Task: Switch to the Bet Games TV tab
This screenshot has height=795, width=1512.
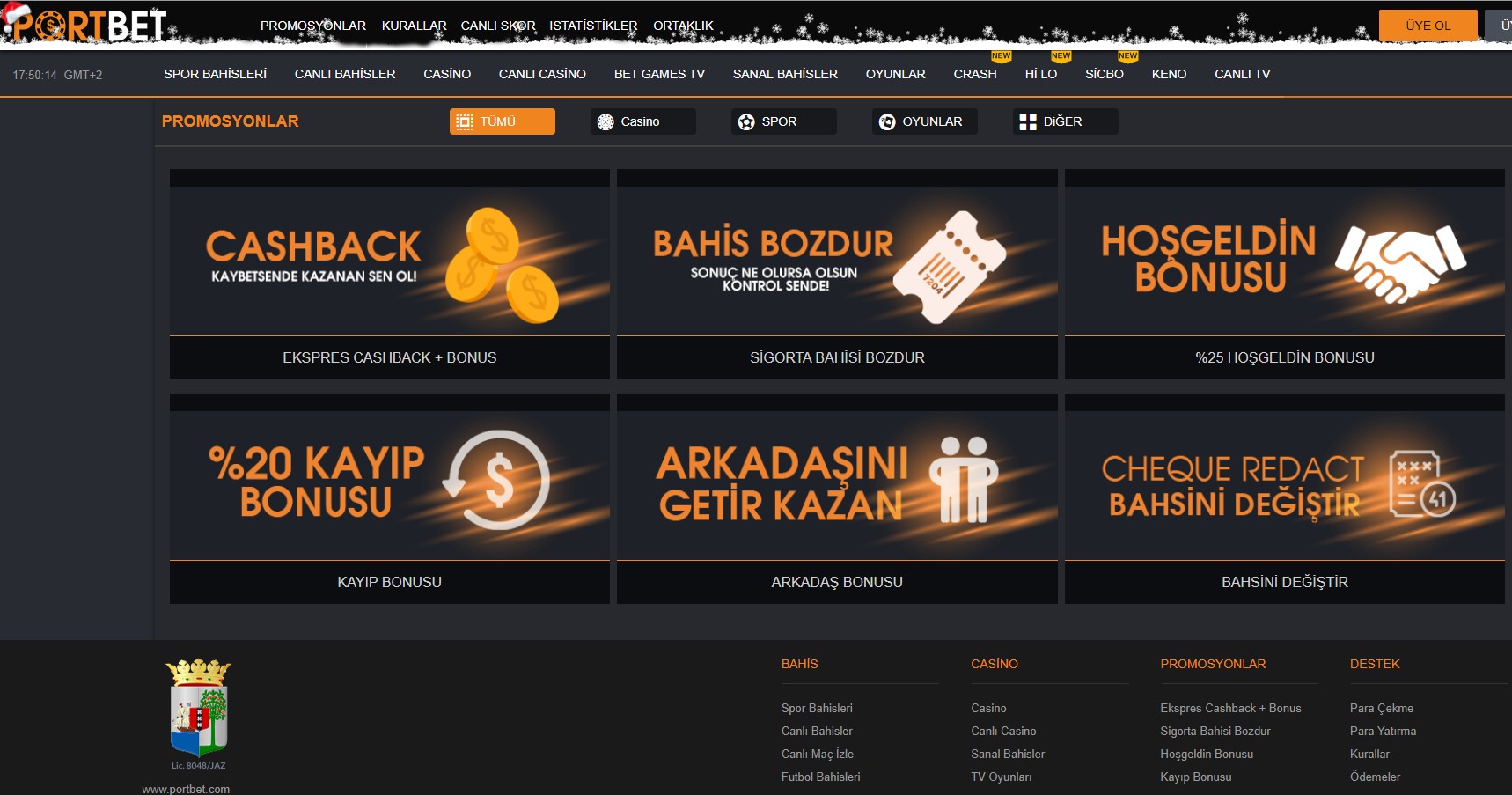Action: pos(658,74)
